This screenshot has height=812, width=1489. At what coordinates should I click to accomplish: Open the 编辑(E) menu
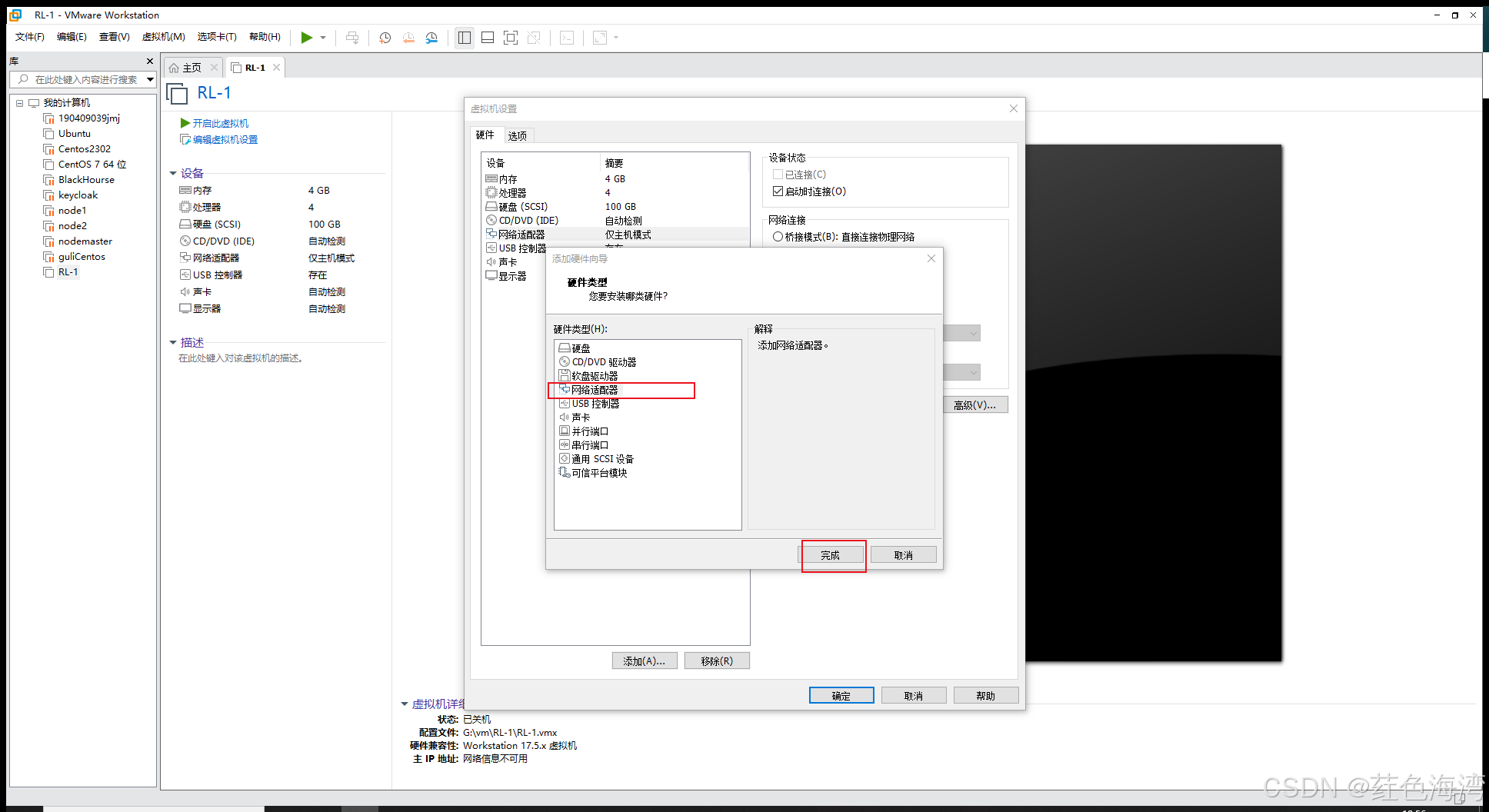point(72,37)
